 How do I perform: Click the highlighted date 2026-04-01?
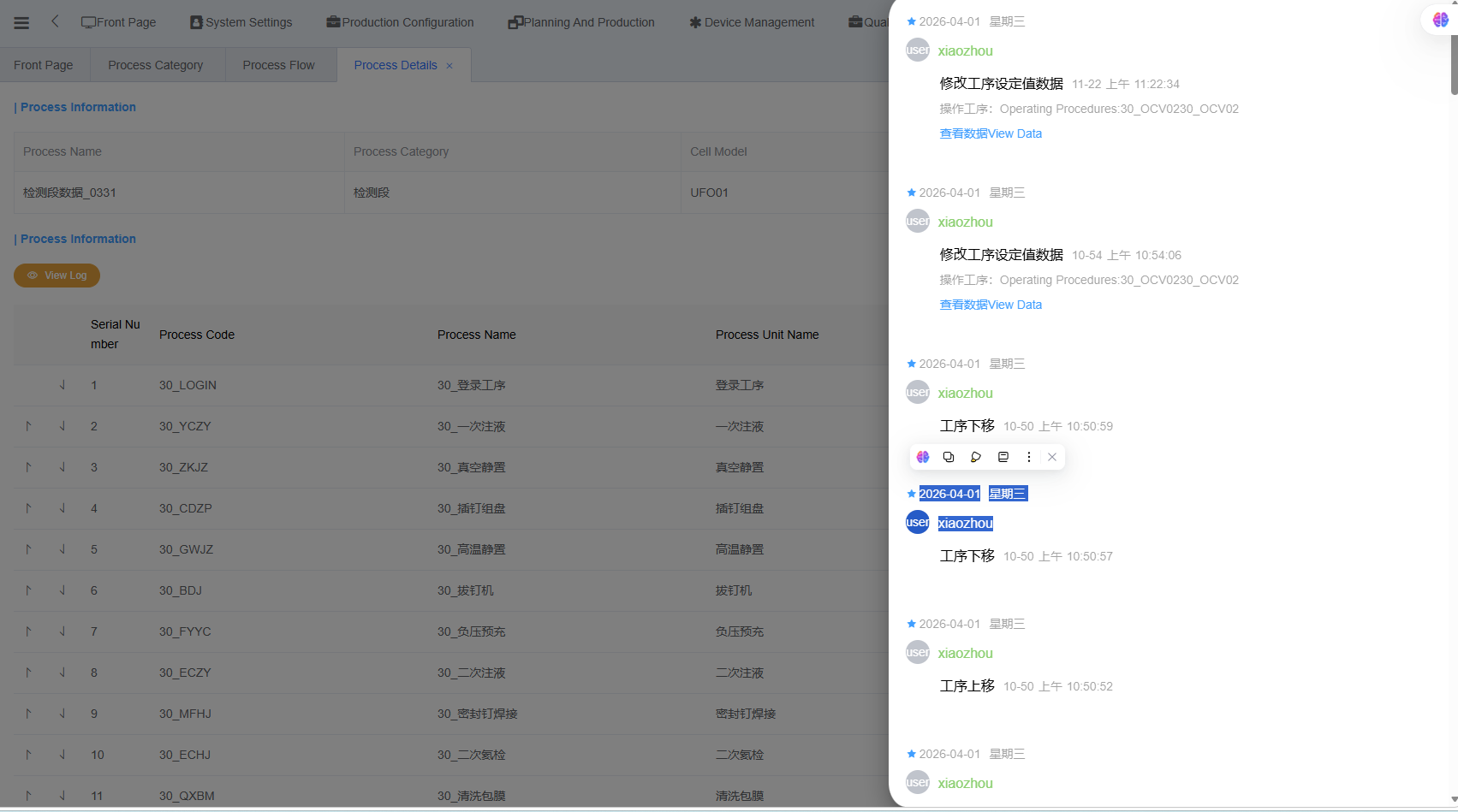pyautogui.click(x=949, y=494)
